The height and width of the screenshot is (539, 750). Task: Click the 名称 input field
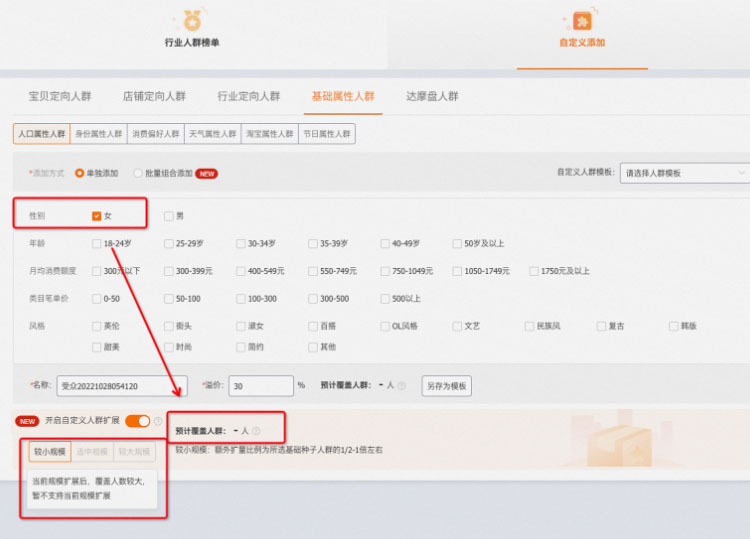(x=121, y=386)
